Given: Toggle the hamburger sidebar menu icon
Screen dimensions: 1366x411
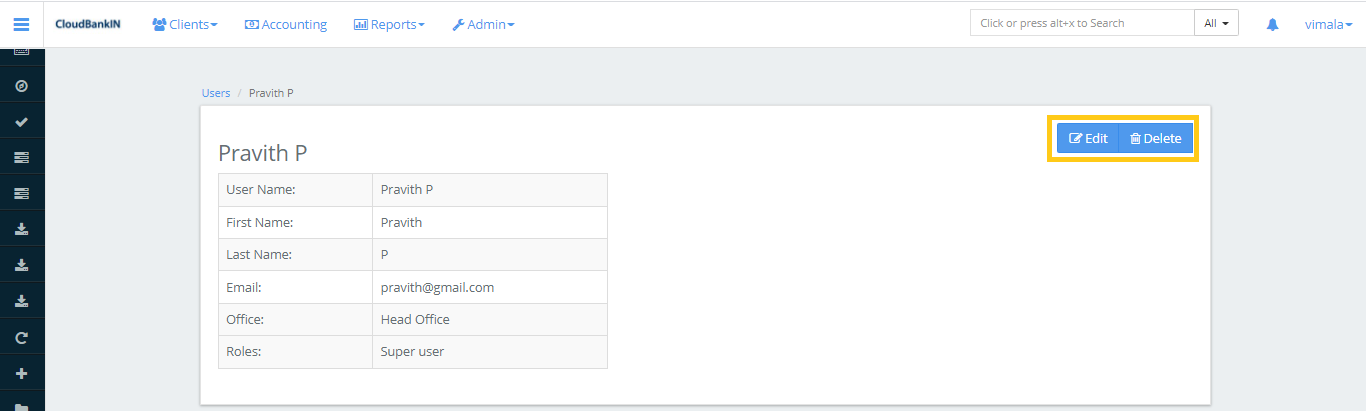Looking at the screenshot, I should point(21,24).
